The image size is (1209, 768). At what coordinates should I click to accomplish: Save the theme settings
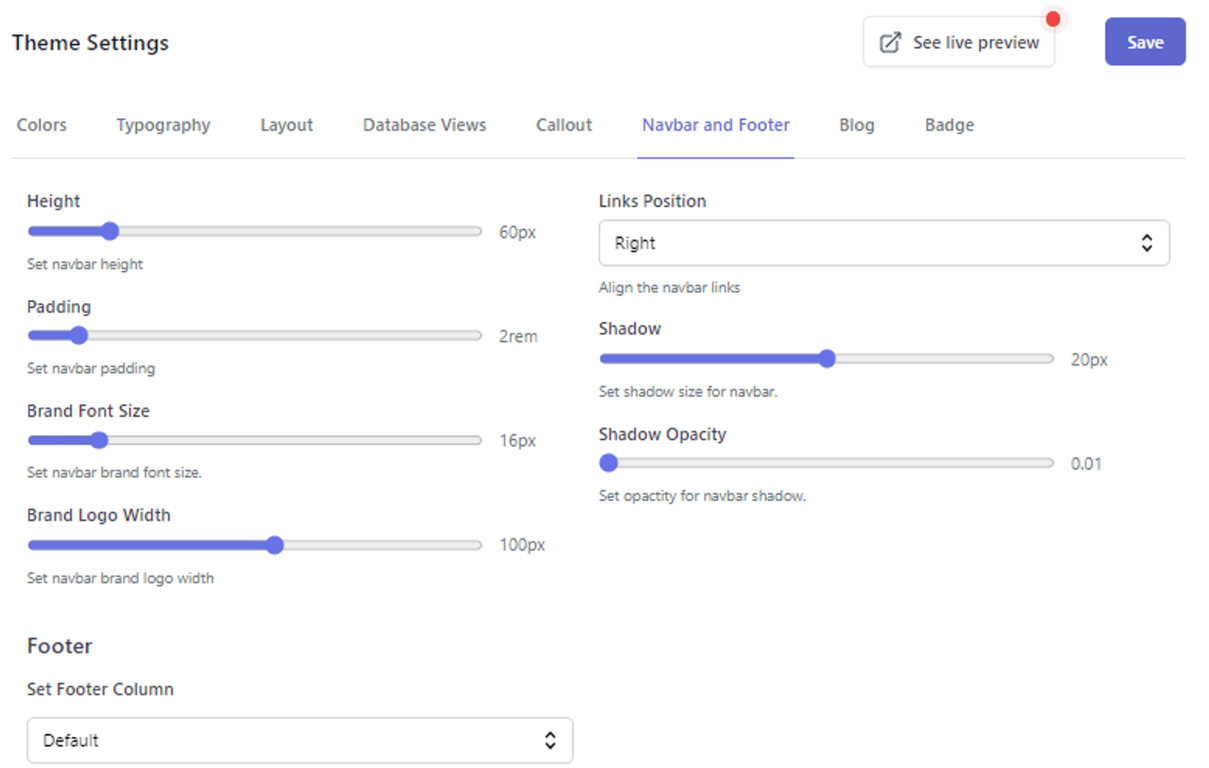coord(1145,42)
